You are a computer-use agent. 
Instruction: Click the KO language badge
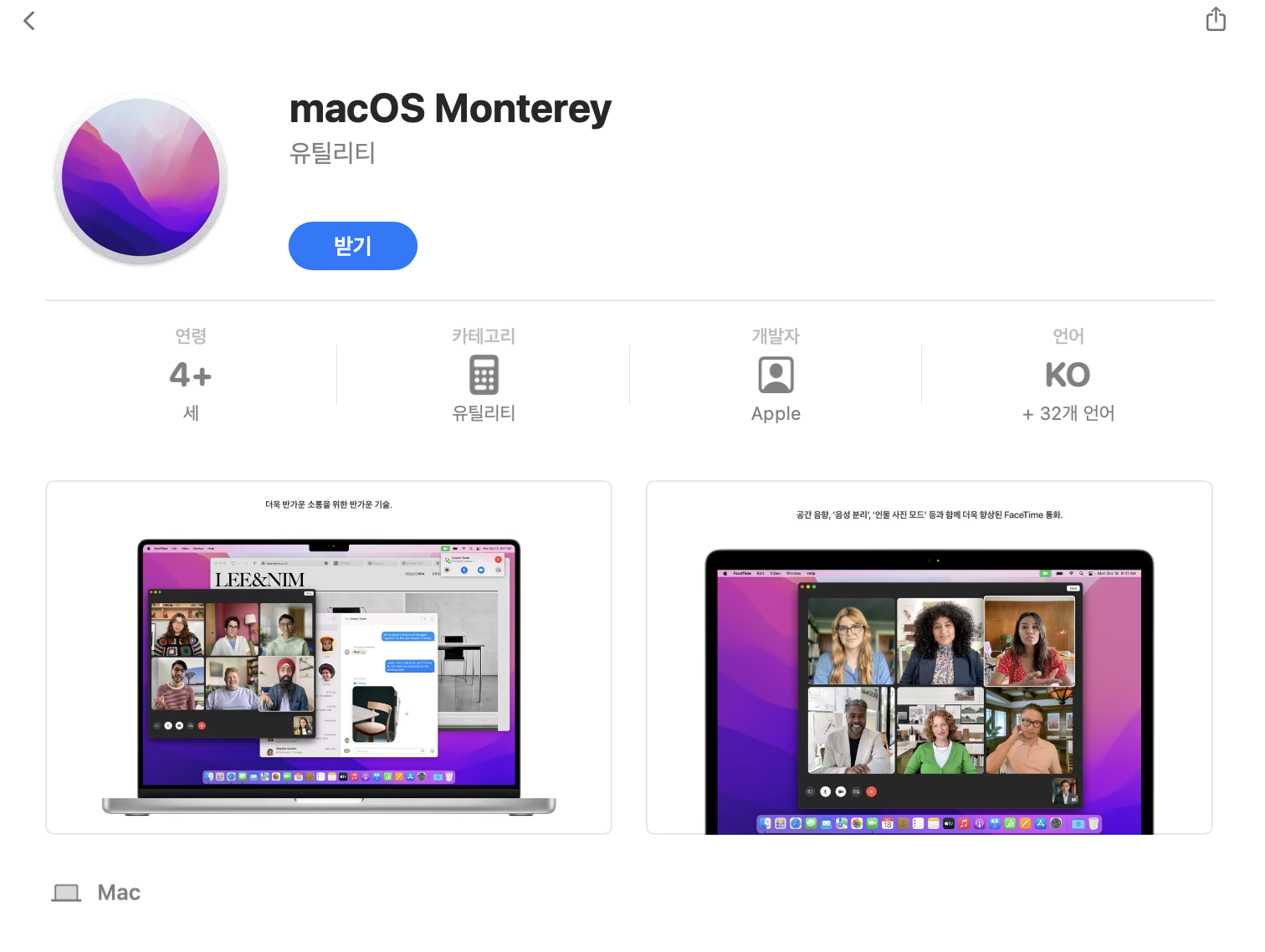pos(1068,375)
